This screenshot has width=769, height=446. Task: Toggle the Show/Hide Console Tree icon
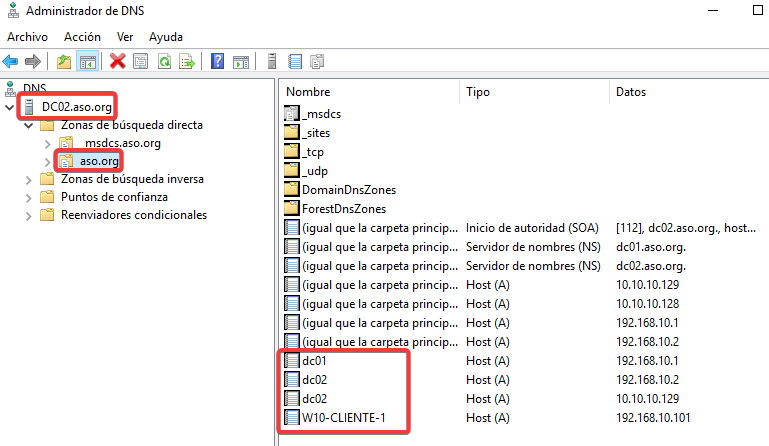pos(88,61)
